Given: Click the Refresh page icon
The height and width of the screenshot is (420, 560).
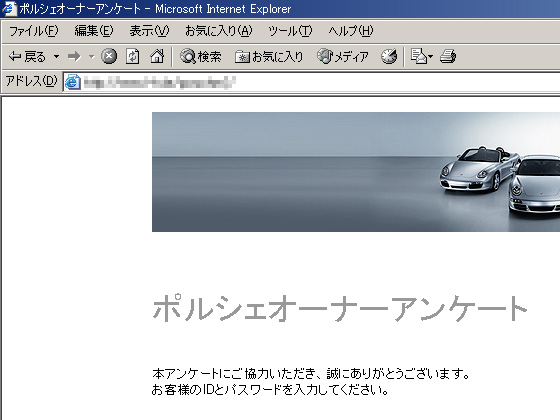Looking at the screenshot, I should (132, 56).
